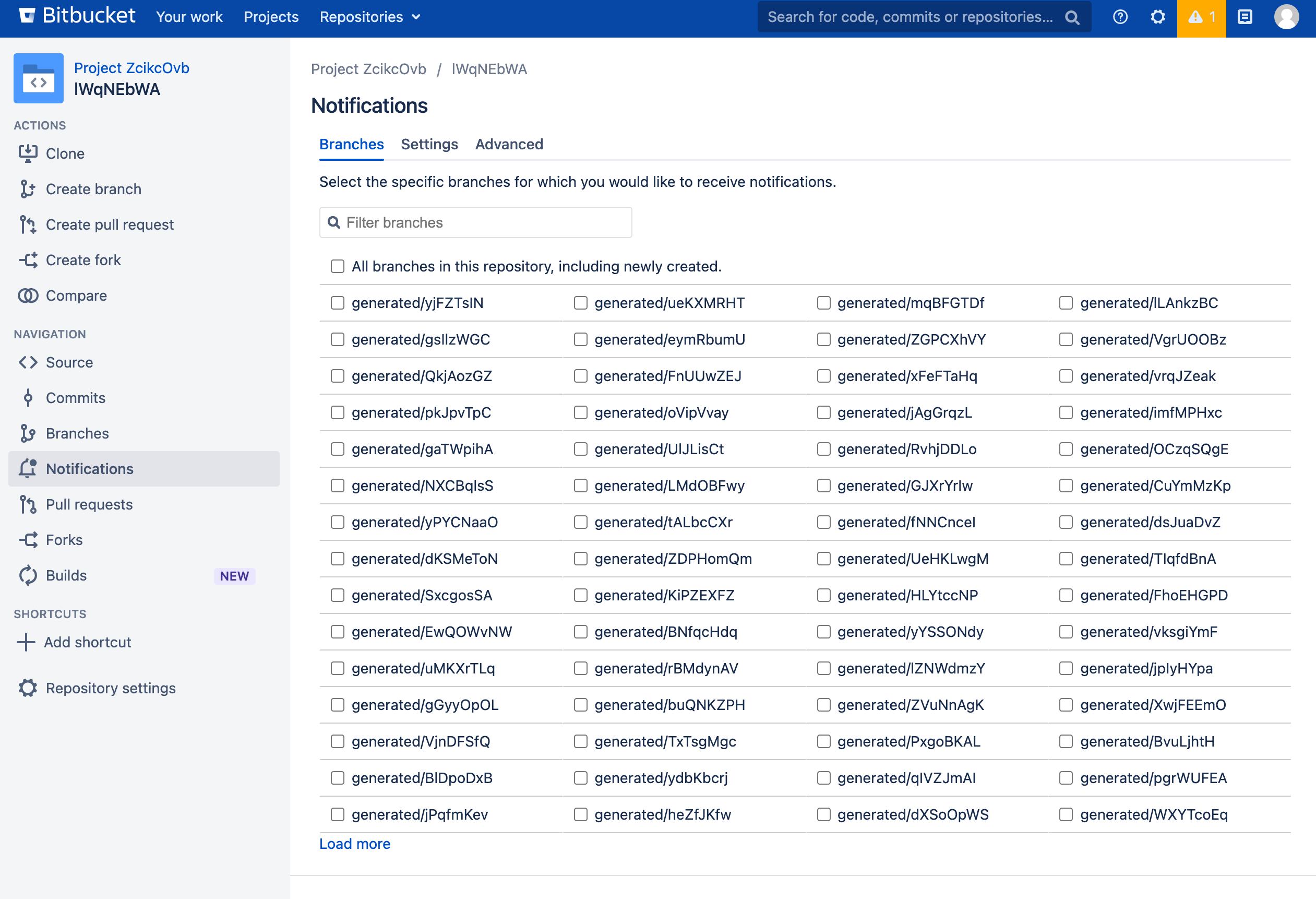Open Repository settings page
Viewport: 1316px width, 899px height.
pyautogui.click(x=111, y=688)
